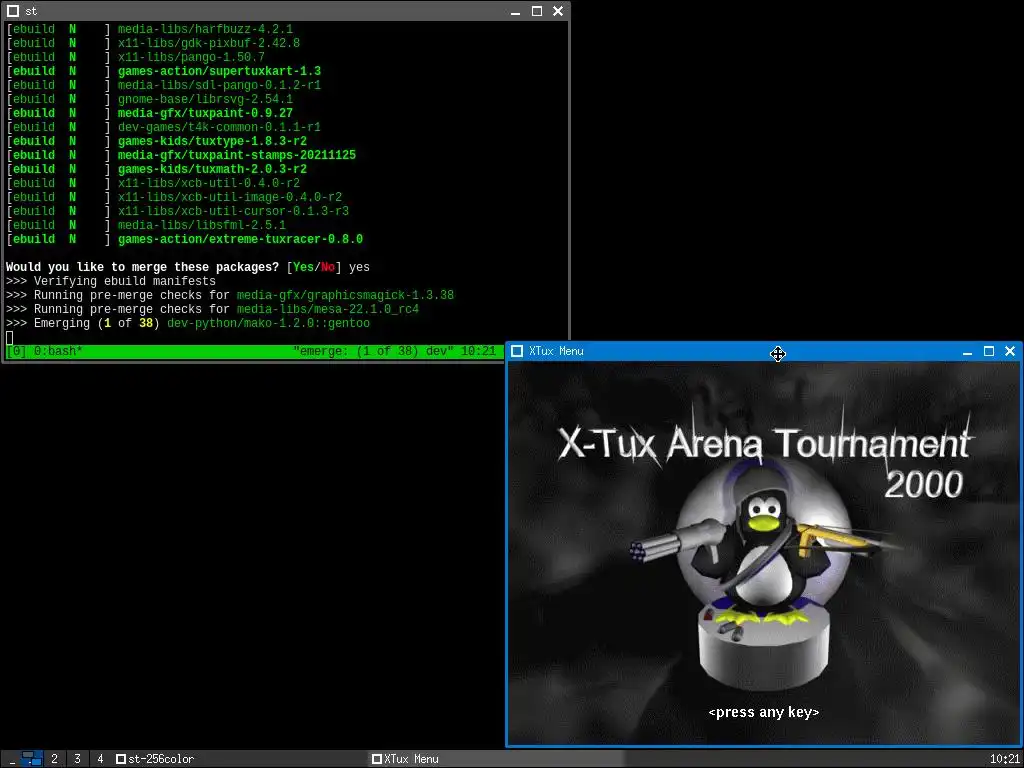Close the st terminal window
The height and width of the screenshot is (768, 1024).
click(x=558, y=11)
